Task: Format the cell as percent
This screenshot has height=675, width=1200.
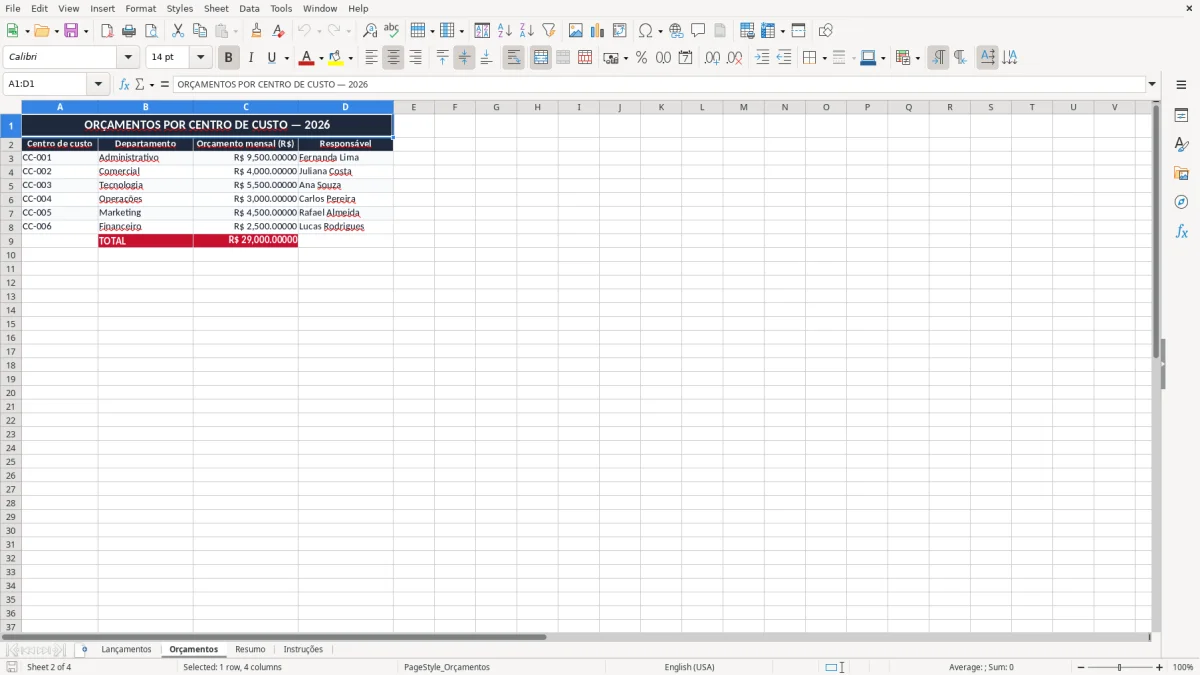Action: [x=641, y=58]
